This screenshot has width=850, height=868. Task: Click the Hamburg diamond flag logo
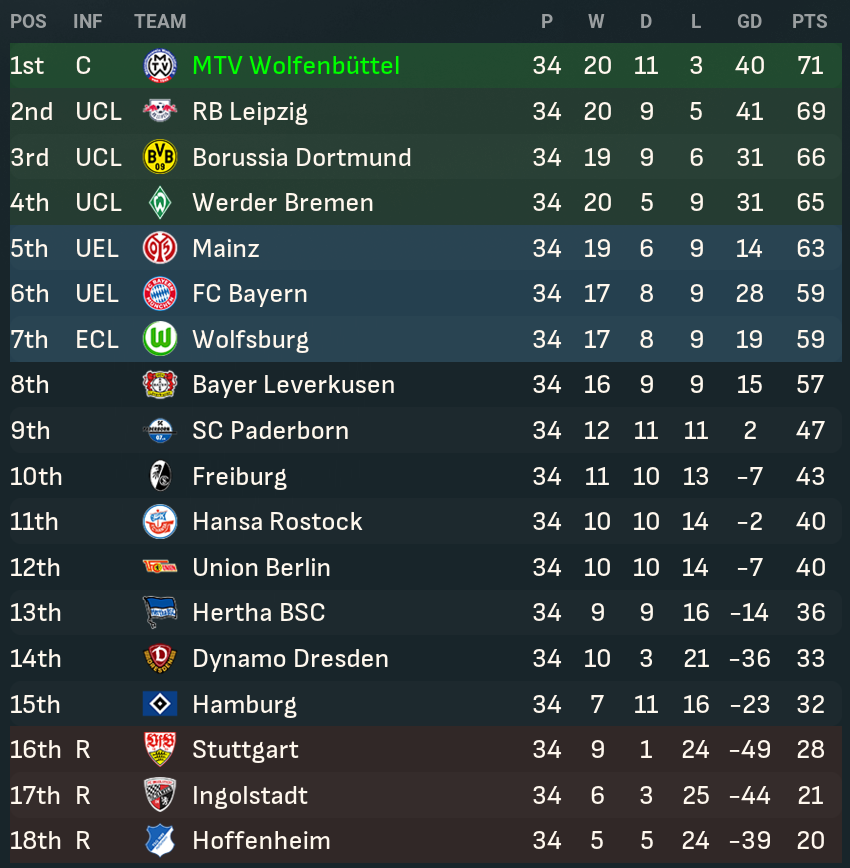160,704
